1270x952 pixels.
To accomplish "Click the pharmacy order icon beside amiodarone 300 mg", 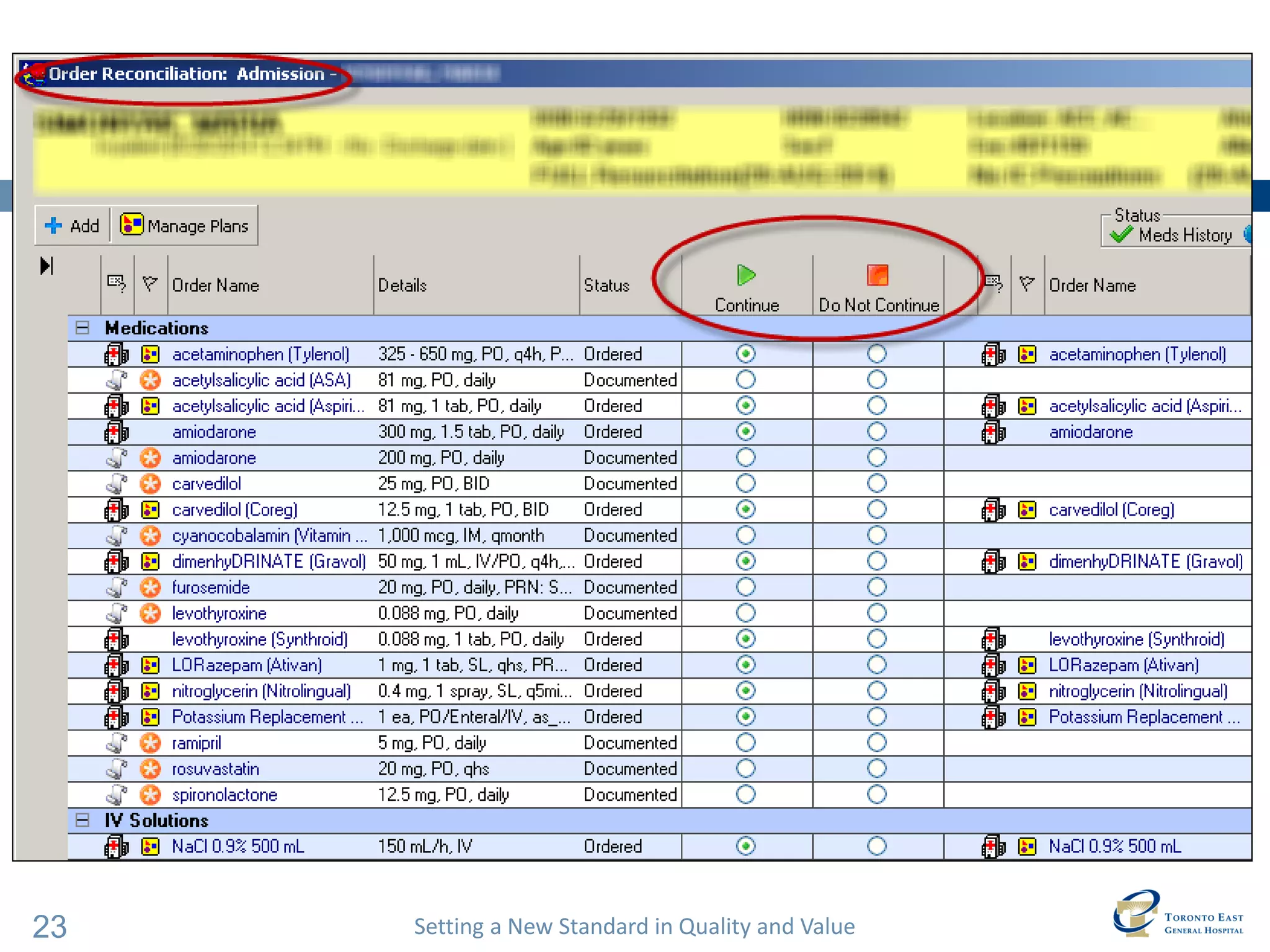I will tap(117, 432).
